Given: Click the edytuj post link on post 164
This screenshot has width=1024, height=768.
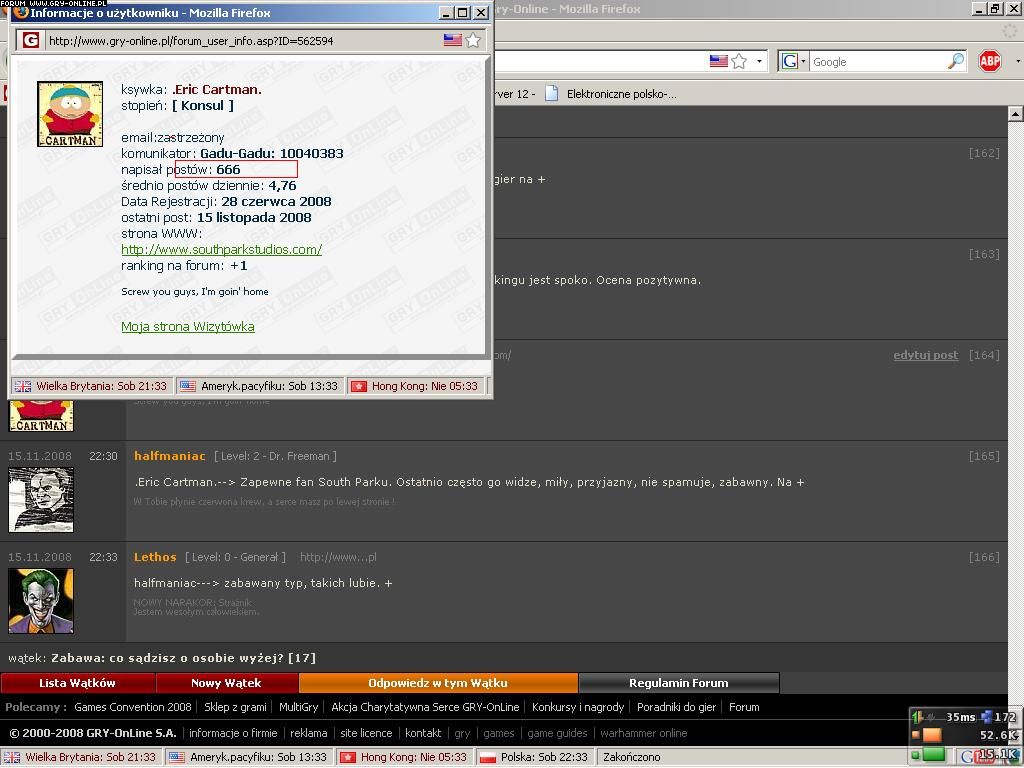Looking at the screenshot, I should [925, 355].
